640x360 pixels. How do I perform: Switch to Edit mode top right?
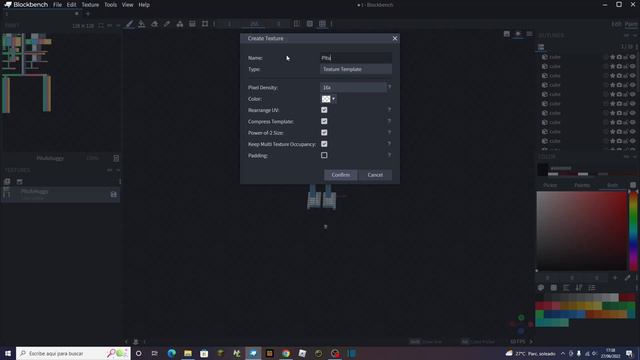coord(616,24)
